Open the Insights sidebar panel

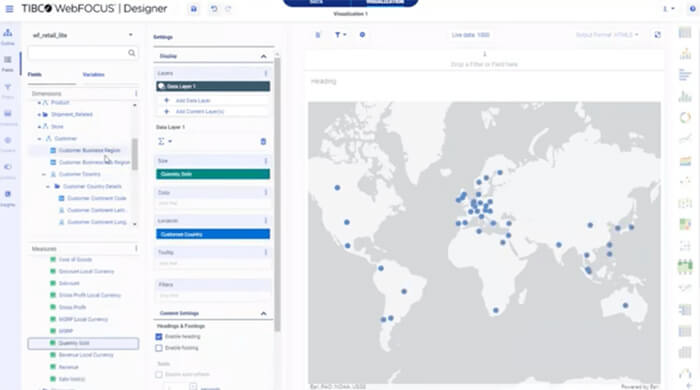point(8,198)
